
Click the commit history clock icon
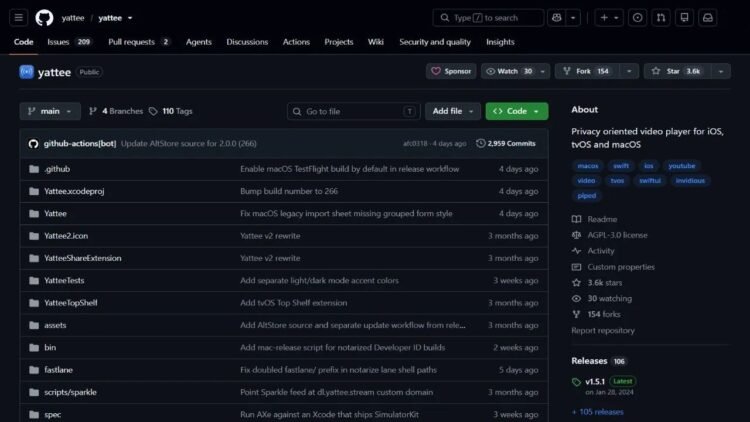(x=480, y=143)
